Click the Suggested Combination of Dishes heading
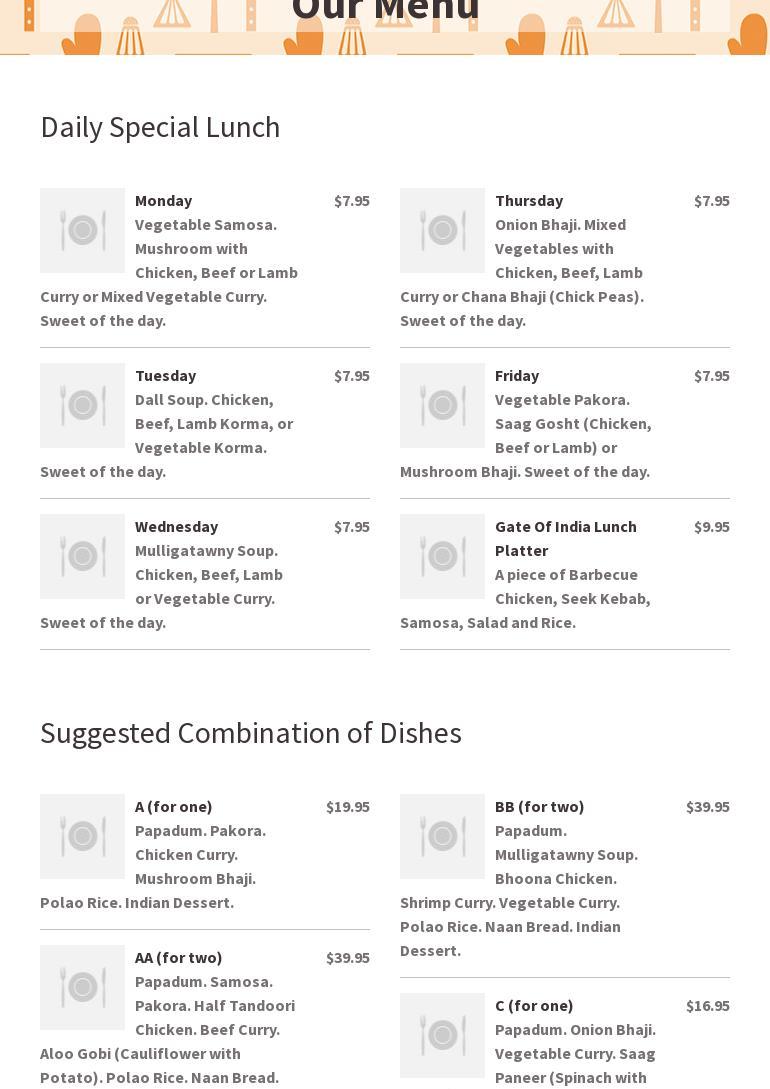This screenshot has width=770, height=1089. coord(250,733)
